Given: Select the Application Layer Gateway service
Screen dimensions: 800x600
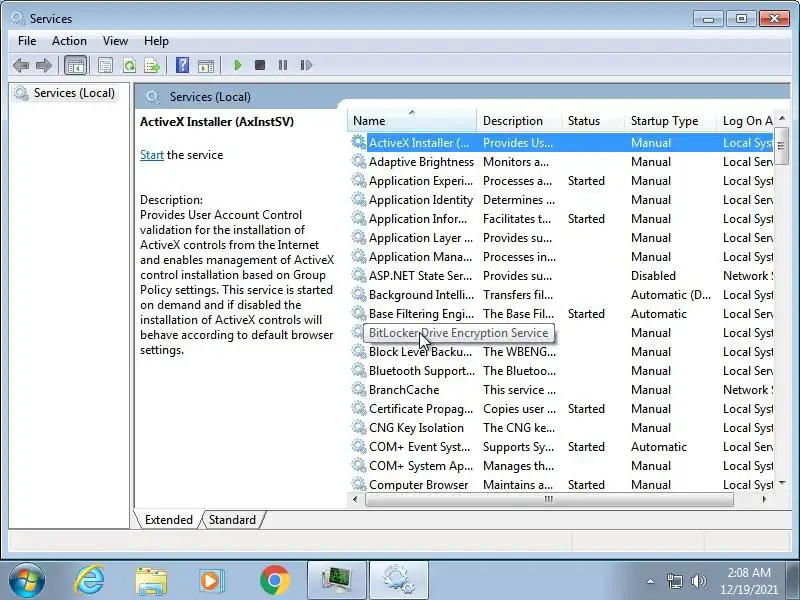Looking at the screenshot, I should pos(561,238).
